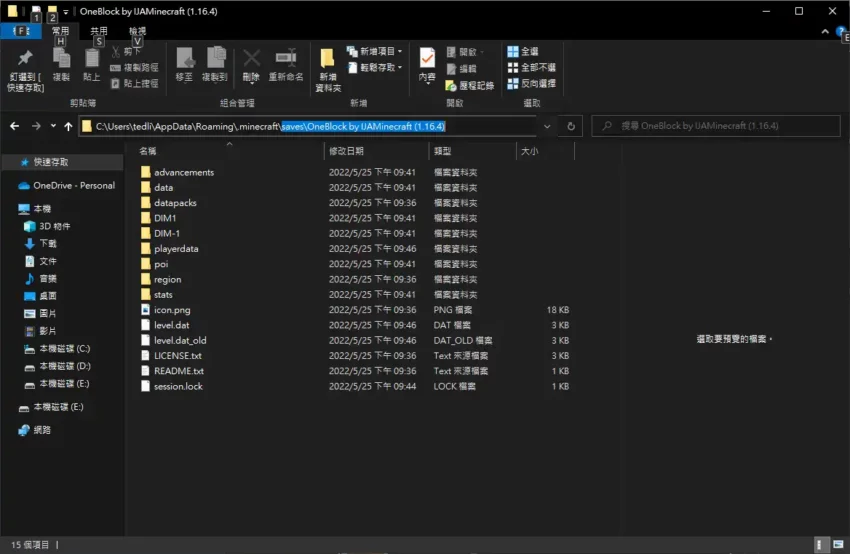850x554 pixels.
Task: Click the Copy path icon
Action: (x=115, y=68)
